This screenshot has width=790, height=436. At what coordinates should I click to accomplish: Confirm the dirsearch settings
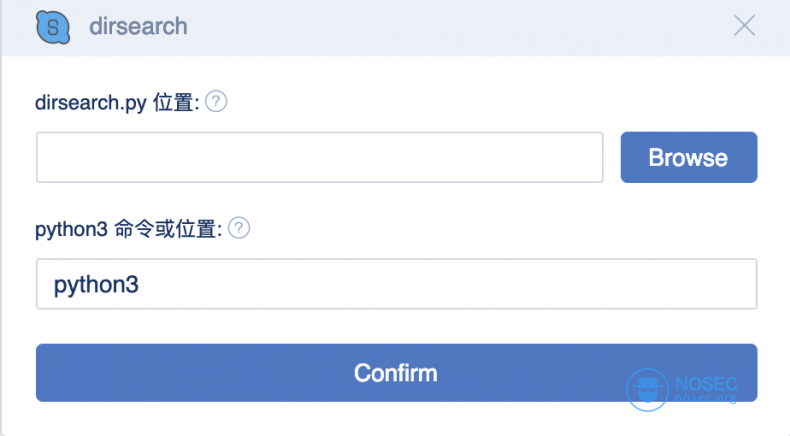tap(397, 373)
